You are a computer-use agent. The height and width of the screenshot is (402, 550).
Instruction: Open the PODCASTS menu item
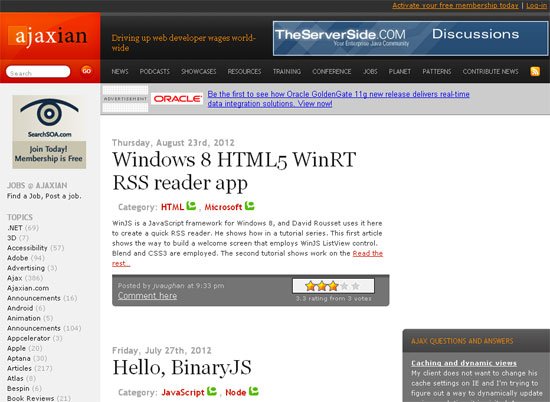pos(155,72)
